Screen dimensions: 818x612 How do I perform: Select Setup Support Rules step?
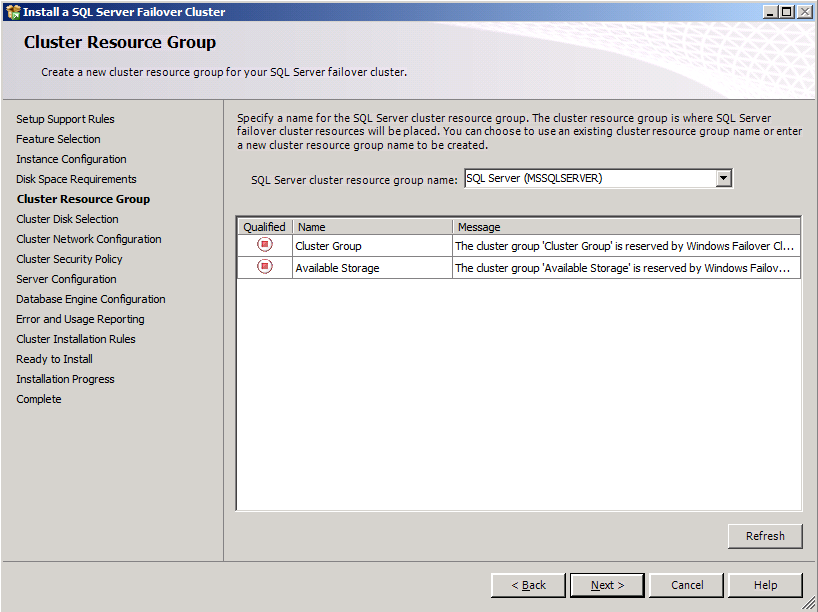(65, 119)
